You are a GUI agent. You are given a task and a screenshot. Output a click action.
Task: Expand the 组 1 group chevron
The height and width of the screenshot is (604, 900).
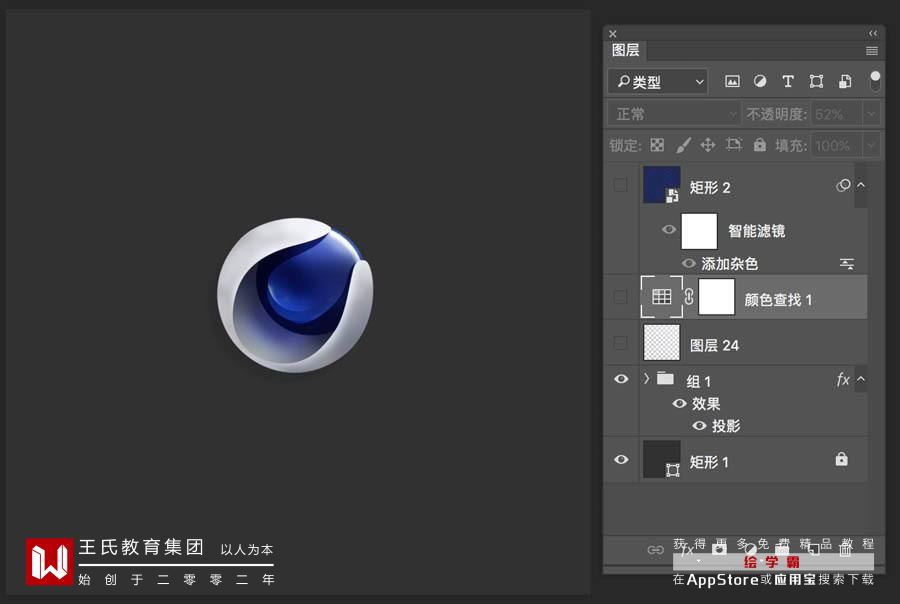(647, 378)
